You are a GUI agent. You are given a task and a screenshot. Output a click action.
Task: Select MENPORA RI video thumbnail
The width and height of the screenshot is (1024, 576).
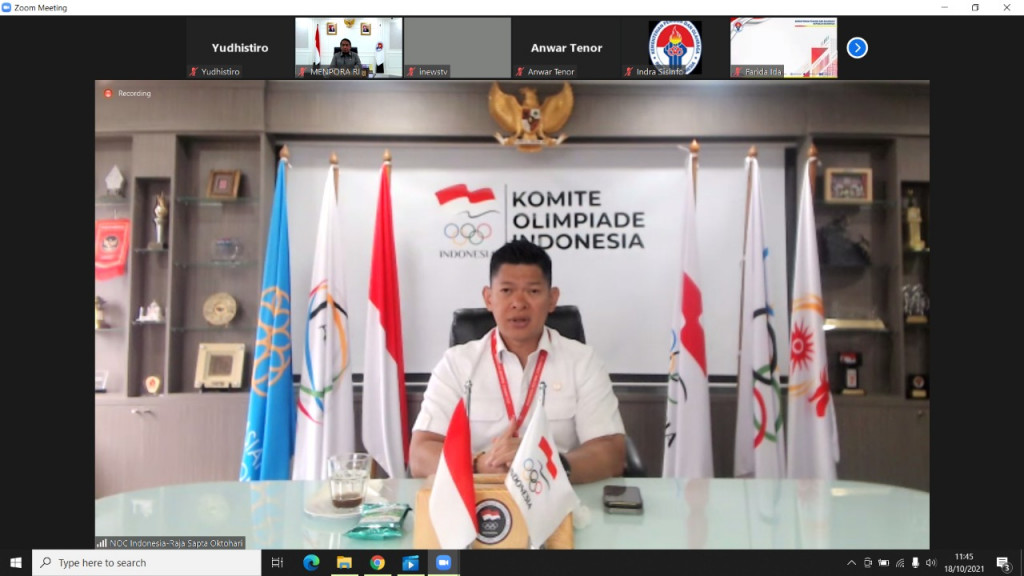coord(348,48)
